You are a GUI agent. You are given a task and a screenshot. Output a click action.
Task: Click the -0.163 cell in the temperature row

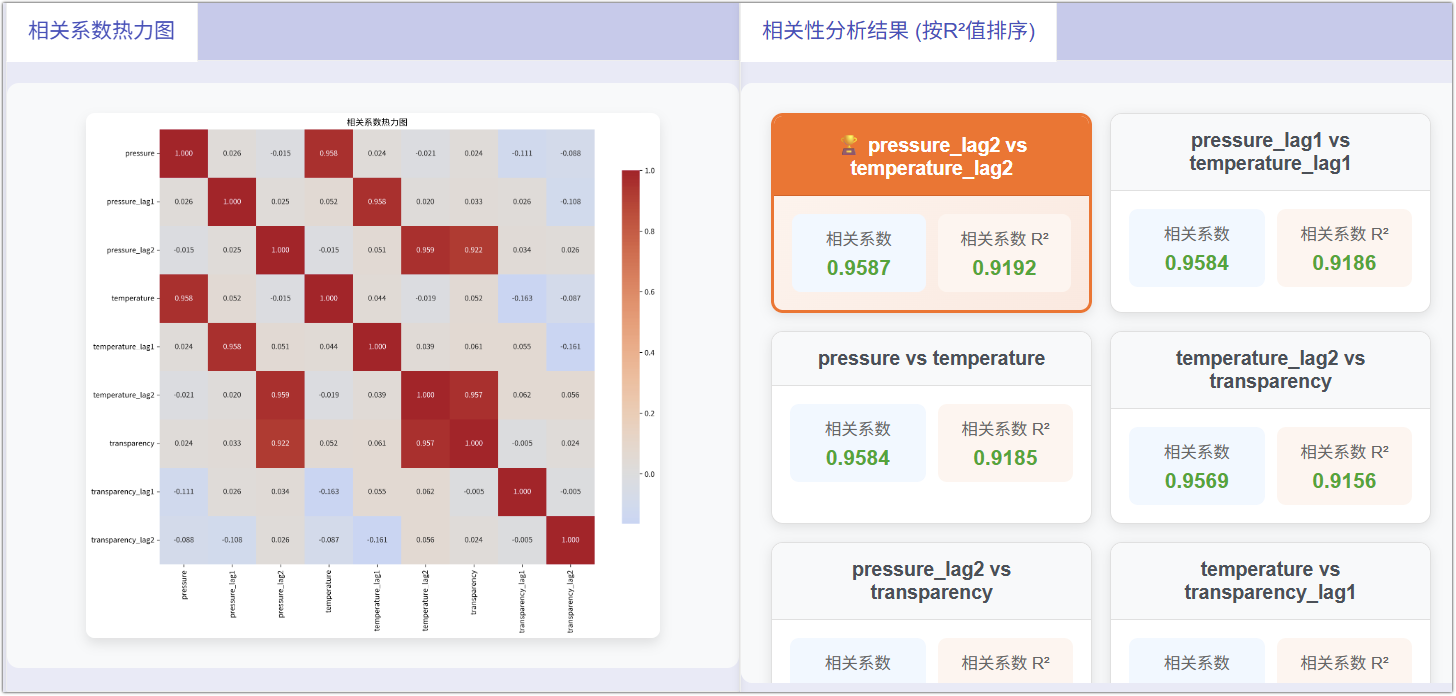point(522,298)
